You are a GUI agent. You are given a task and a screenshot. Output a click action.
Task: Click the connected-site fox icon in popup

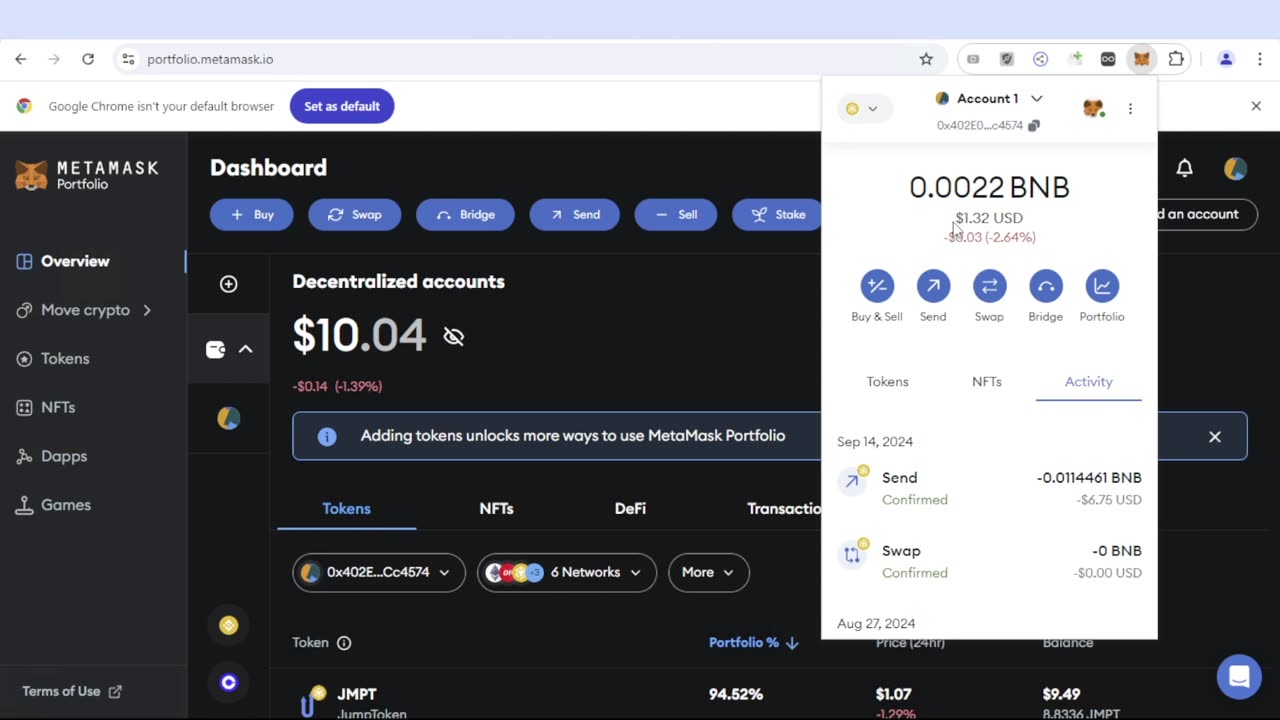tap(1094, 108)
